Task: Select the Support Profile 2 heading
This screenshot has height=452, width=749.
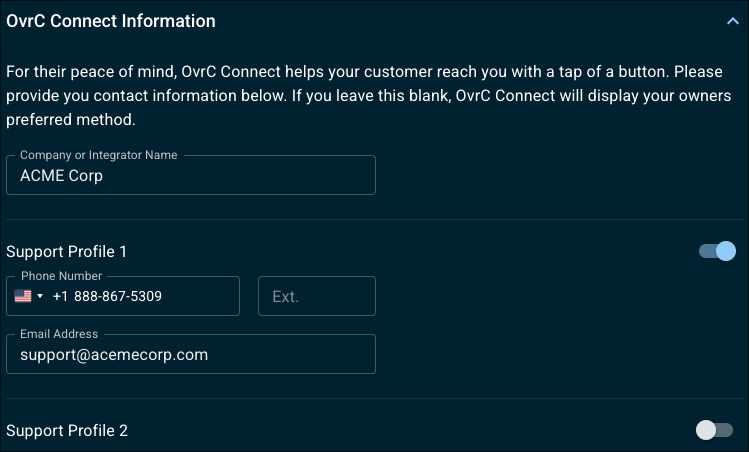Action: point(67,430)
